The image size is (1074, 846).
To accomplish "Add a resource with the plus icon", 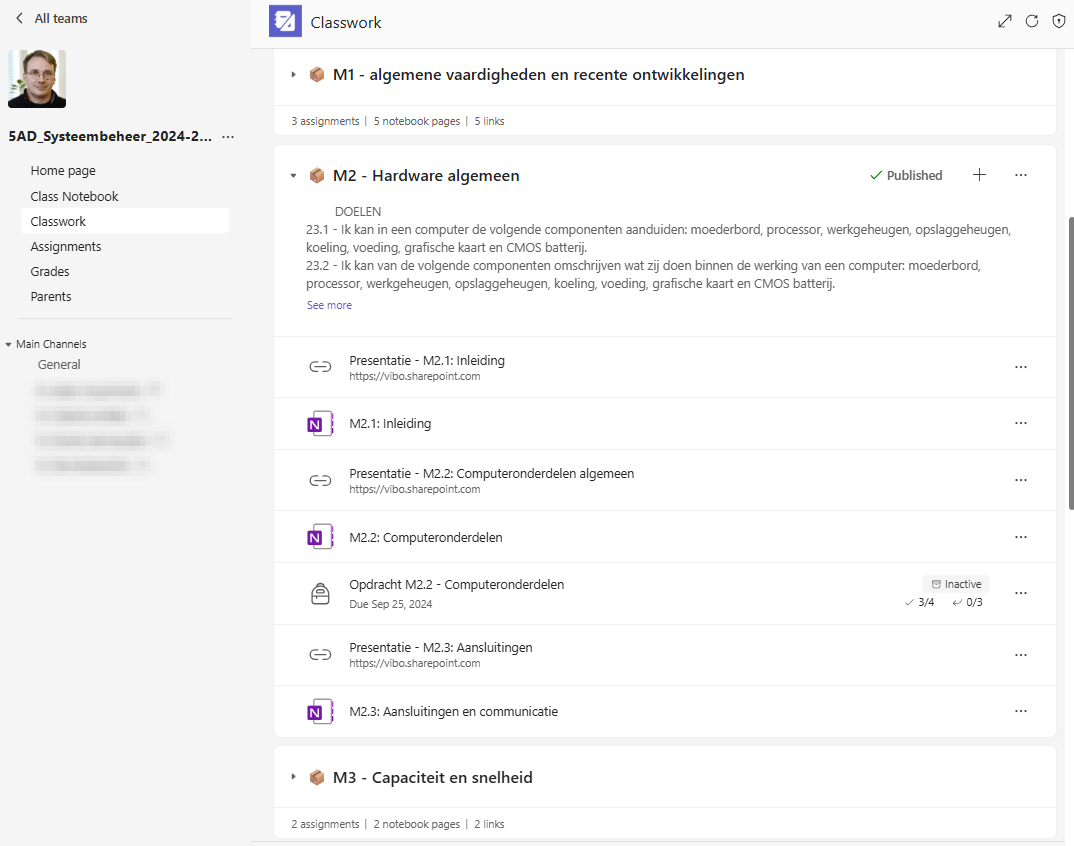I will click(x=979, y=175).
